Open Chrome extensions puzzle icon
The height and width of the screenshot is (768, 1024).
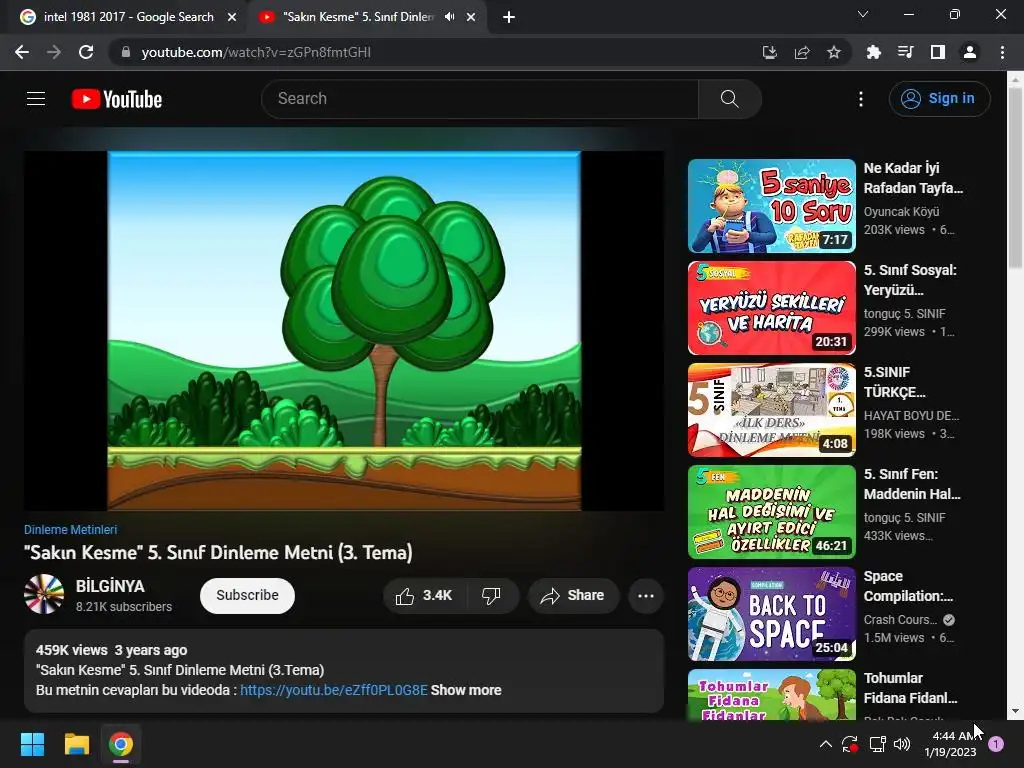(873, 52)
